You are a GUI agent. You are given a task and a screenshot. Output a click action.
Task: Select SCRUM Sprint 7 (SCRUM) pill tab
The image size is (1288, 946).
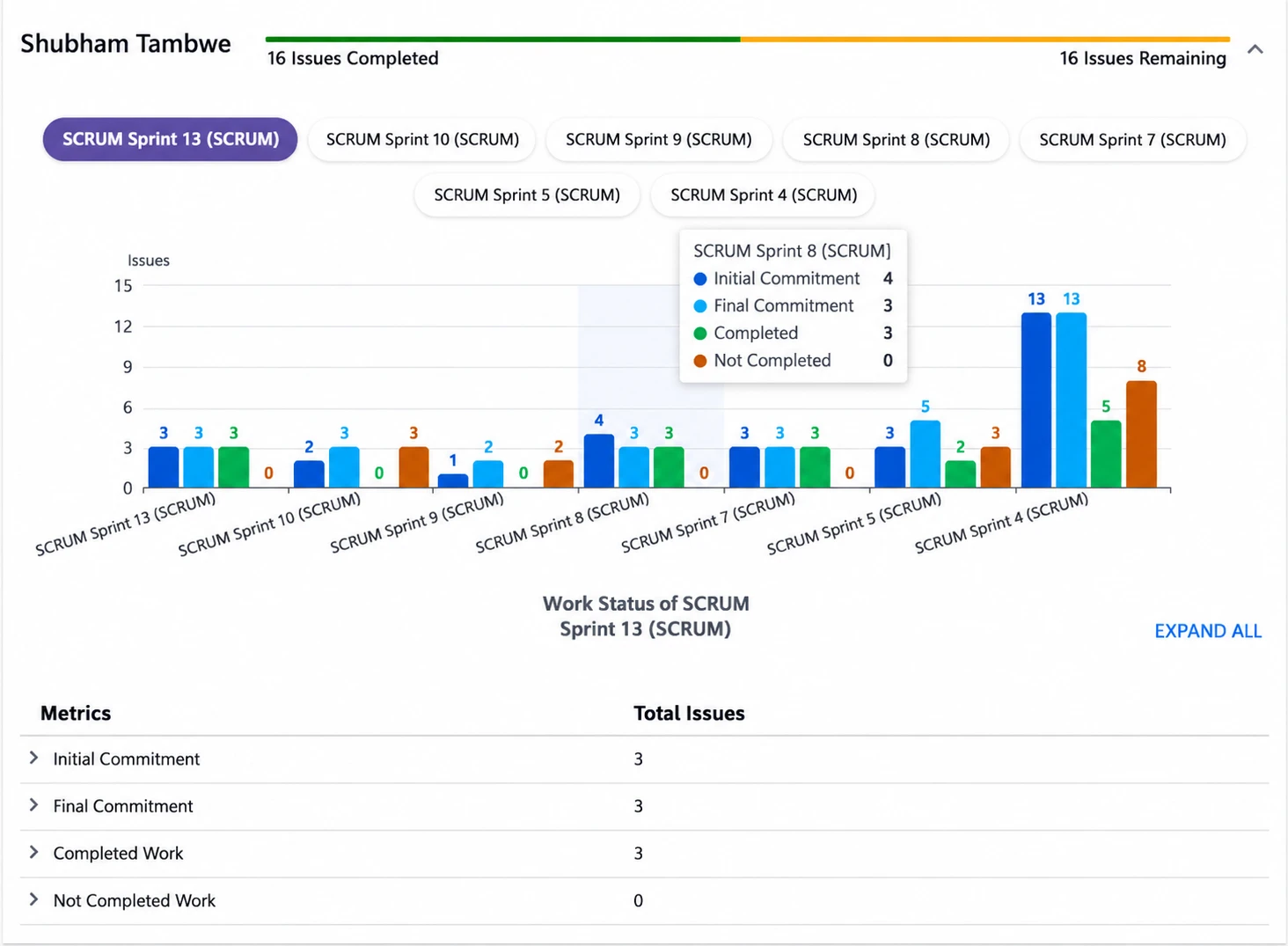pyautogui.click(x=1133, y=139)
